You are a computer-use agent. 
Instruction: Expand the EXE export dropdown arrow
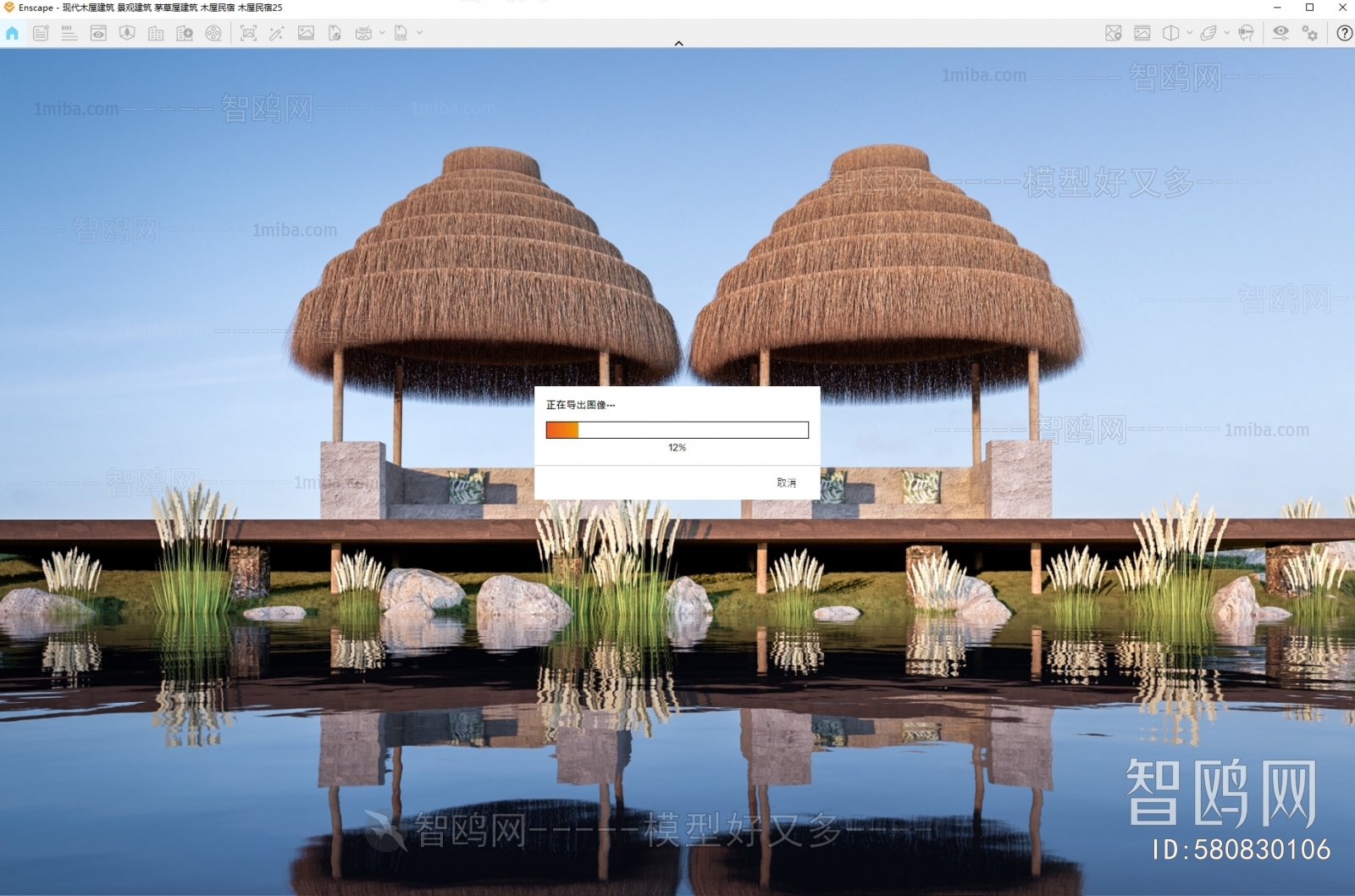point(419,33)
